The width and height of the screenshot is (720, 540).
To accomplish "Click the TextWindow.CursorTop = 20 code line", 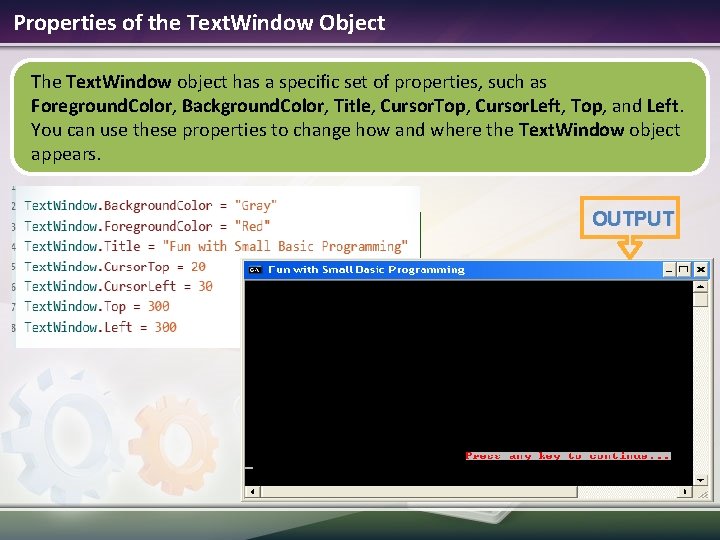I will point(115,266).
